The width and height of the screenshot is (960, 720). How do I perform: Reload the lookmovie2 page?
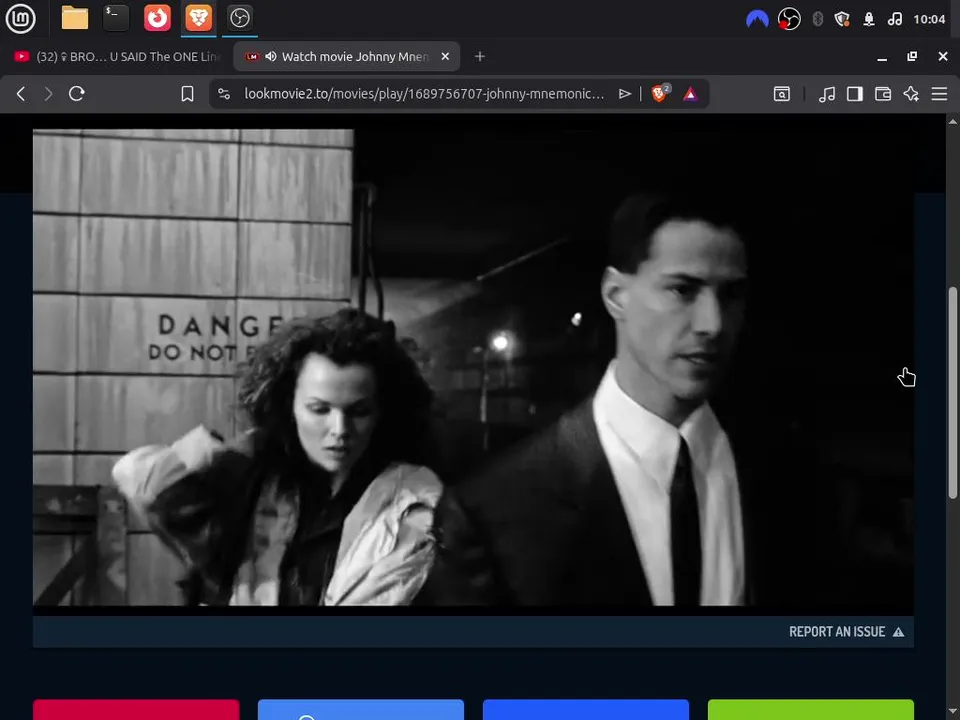[77, 94]
